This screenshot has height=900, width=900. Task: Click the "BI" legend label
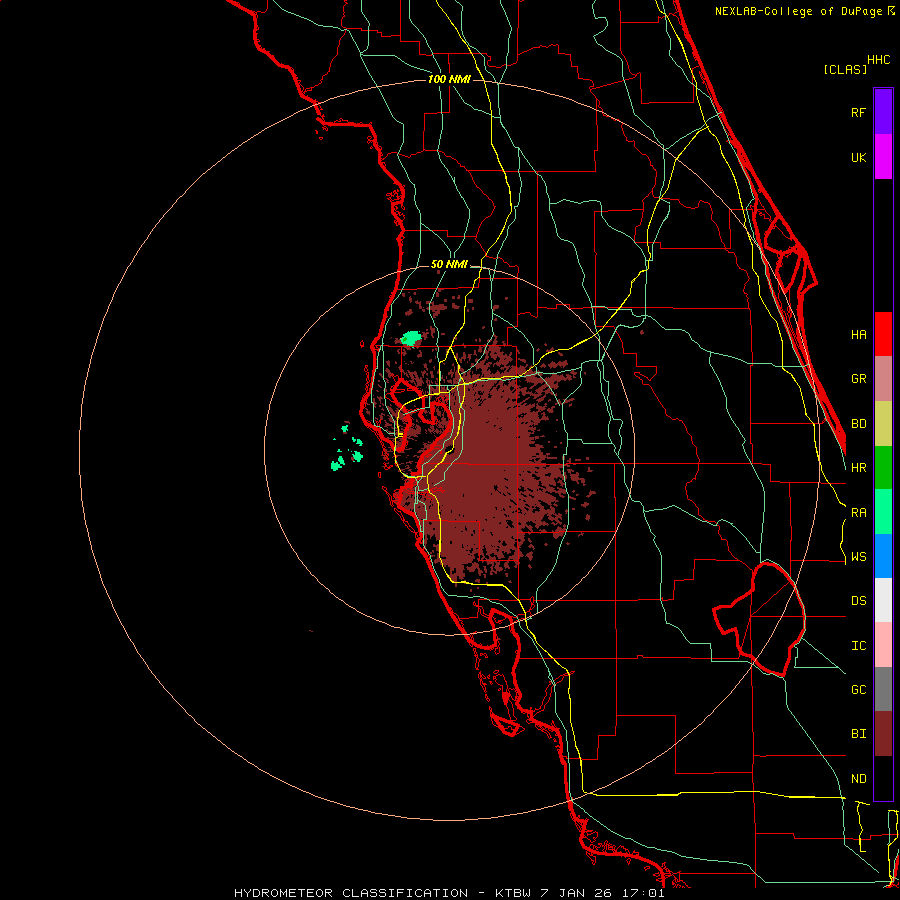point(858,734)
